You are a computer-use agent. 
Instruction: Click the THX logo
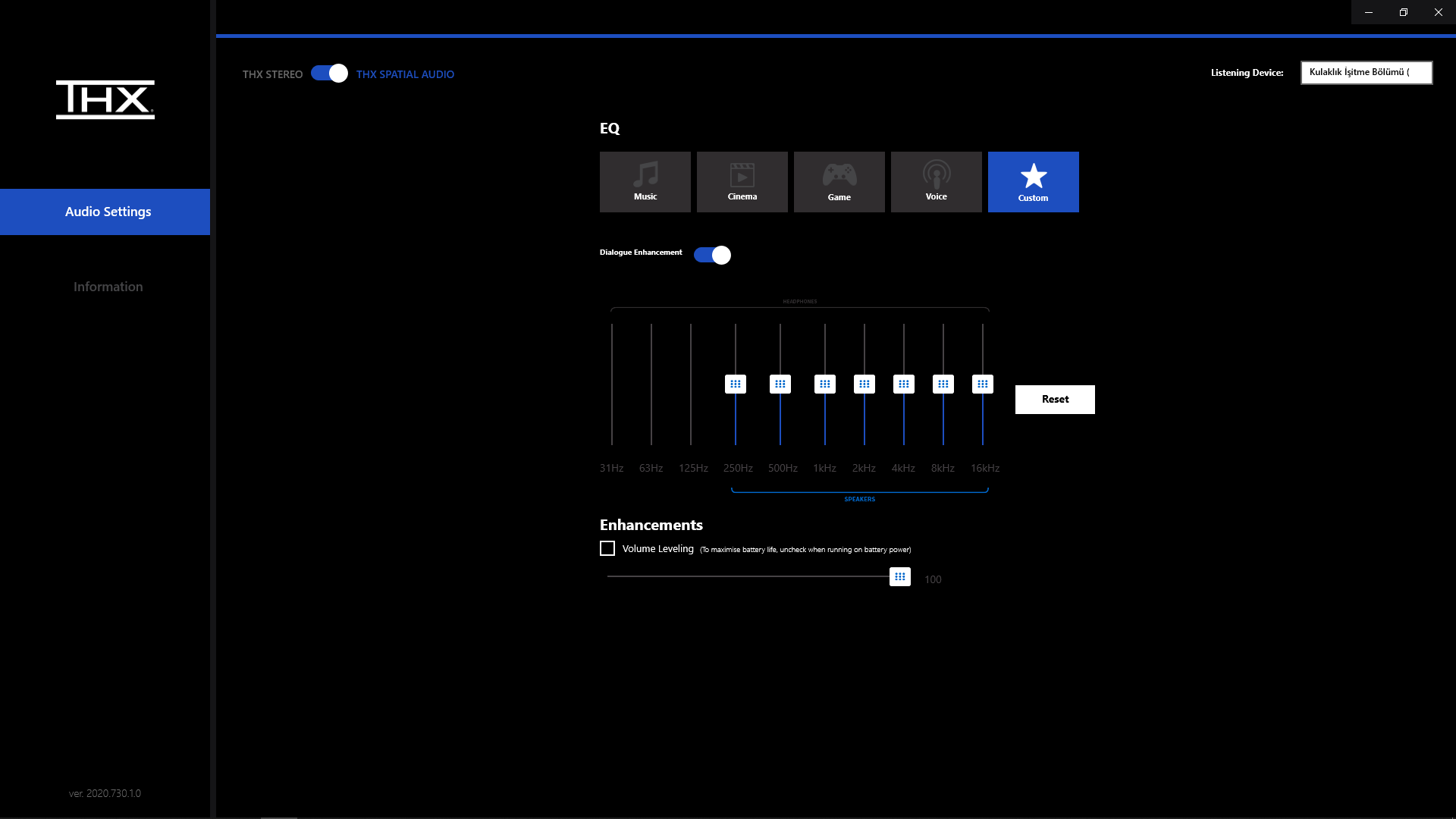(105, 99)
